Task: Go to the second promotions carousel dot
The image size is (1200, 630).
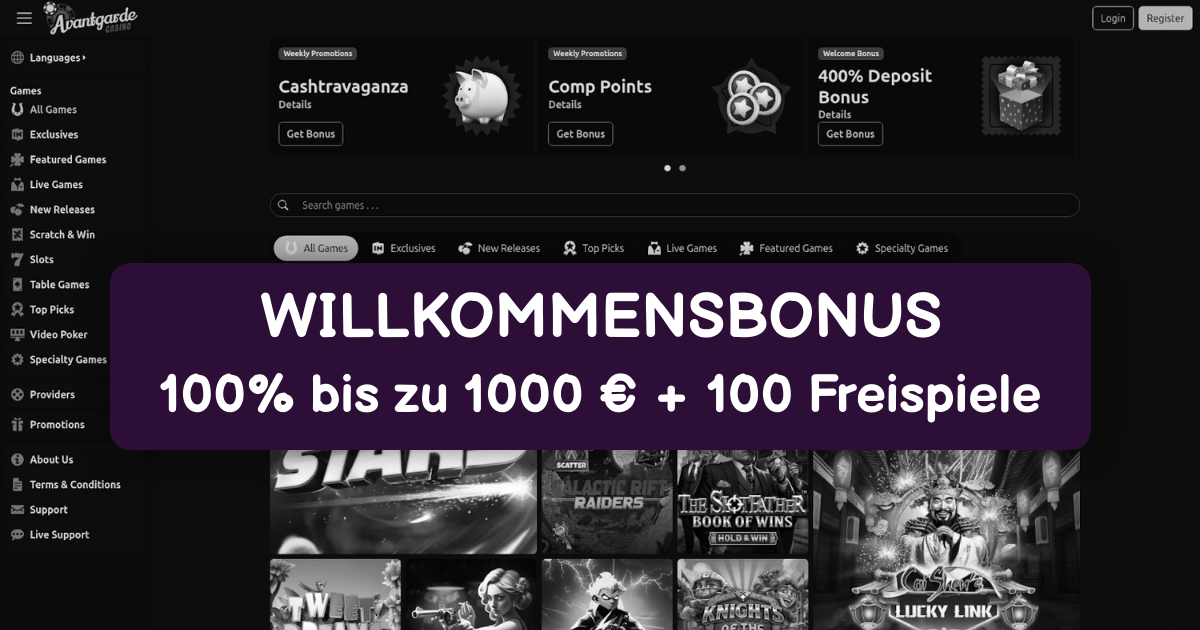Action: (x=682, y=168)
